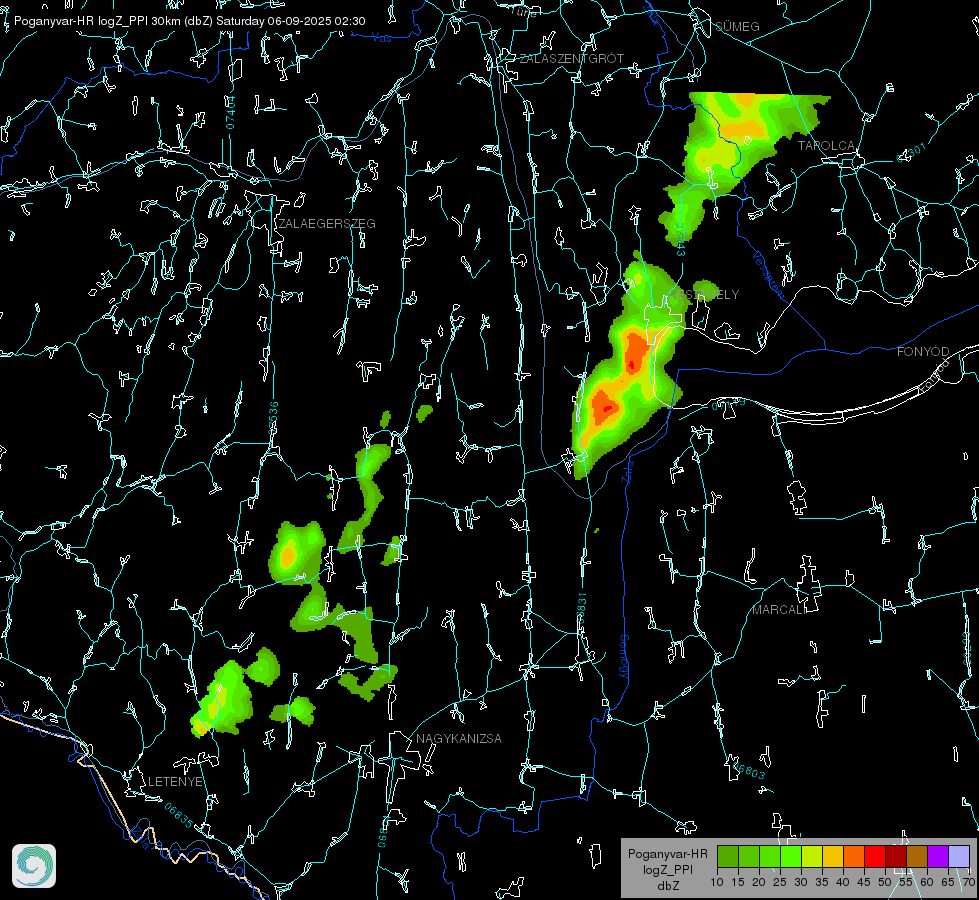The height and width of the screenshot is (900, 979).
Task: Click the SÜMEG town label
Action: (737, 26)
